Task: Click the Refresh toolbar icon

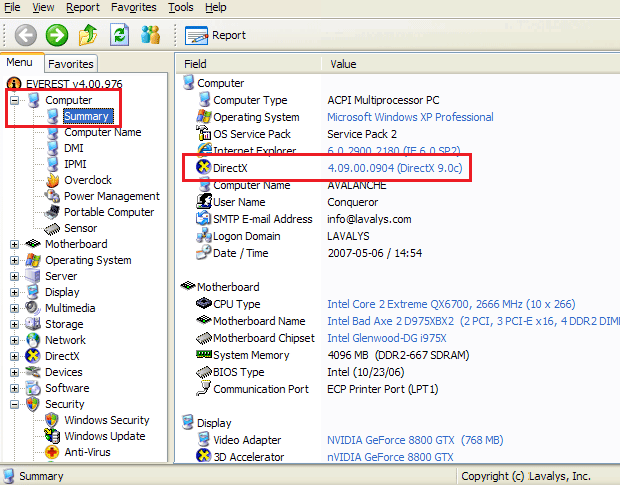Action: tap(120, 35)
